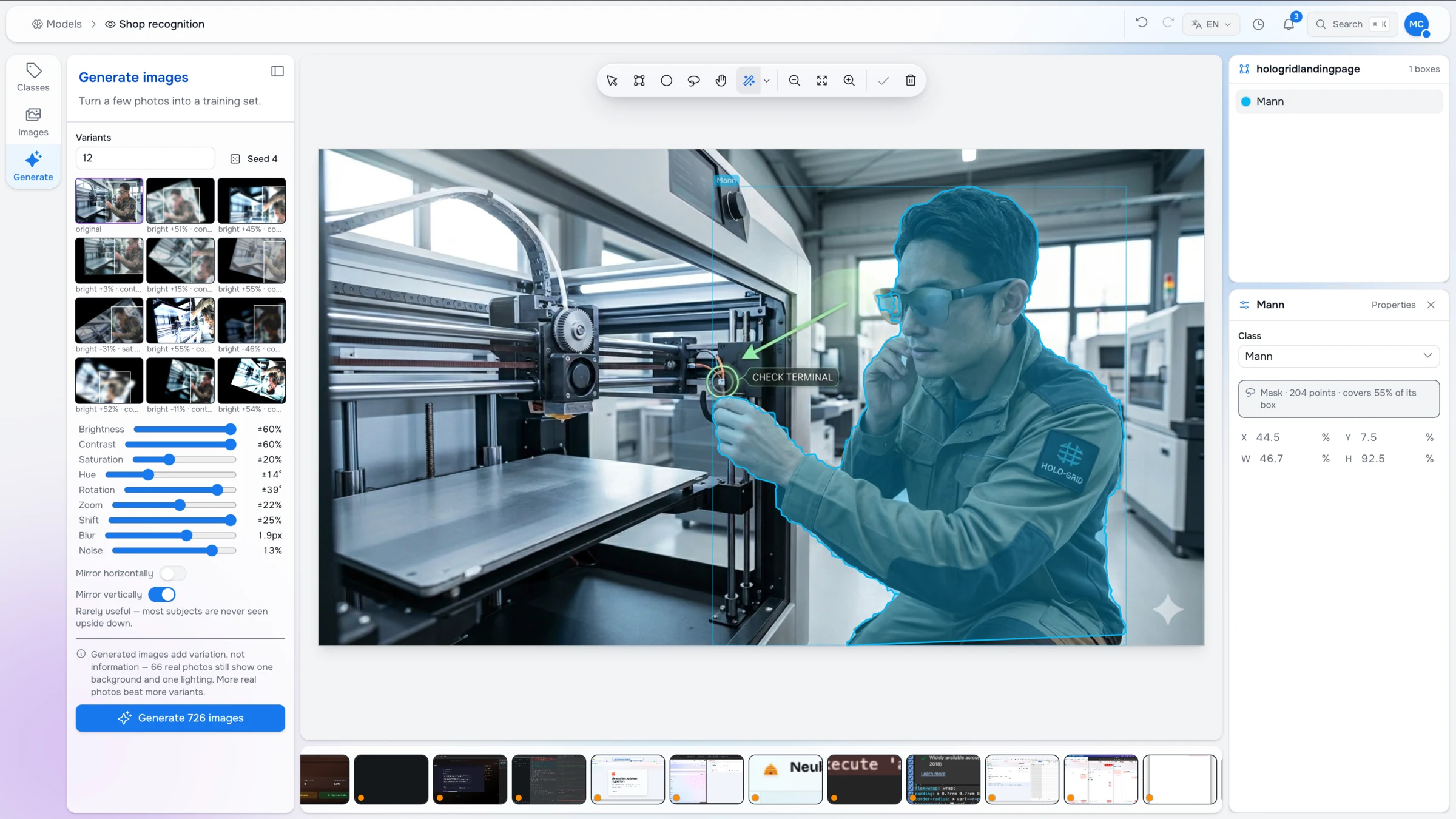This screenshot has height=819, width=1456.
Task: Collapse the Generate images panel
Action: click(x=277, y=72)
